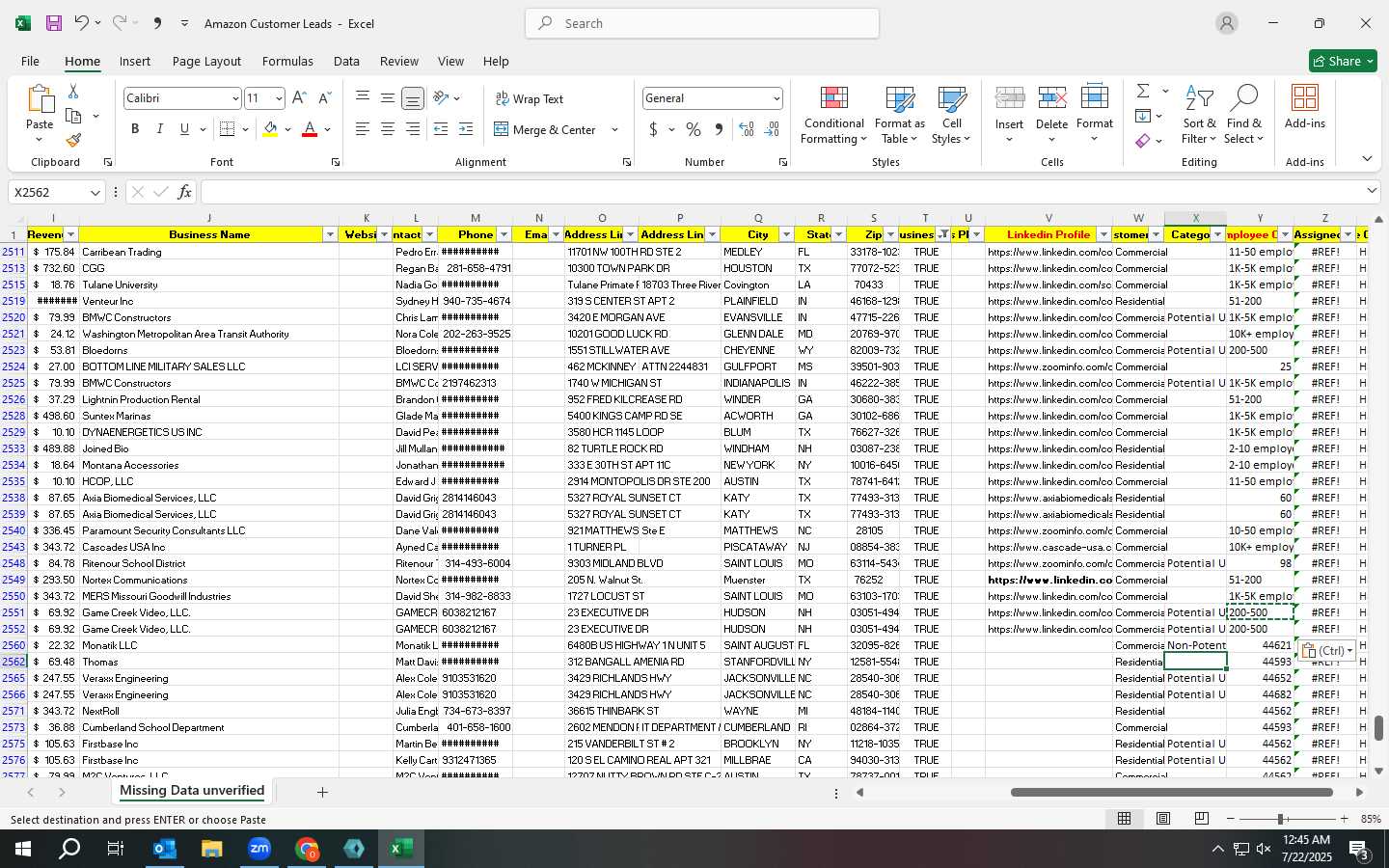This screenshot has width=1389, height=868.
Task: Click Merge & Center button
Action: tap(545, 129)
